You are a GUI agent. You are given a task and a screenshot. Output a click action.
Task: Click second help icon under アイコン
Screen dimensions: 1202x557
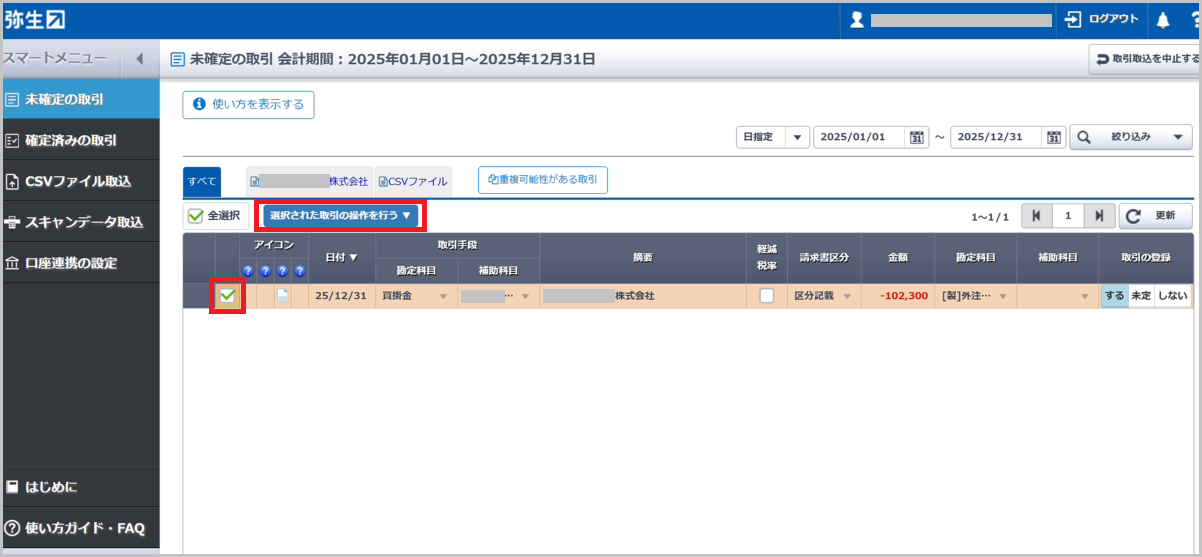(265, 271)
